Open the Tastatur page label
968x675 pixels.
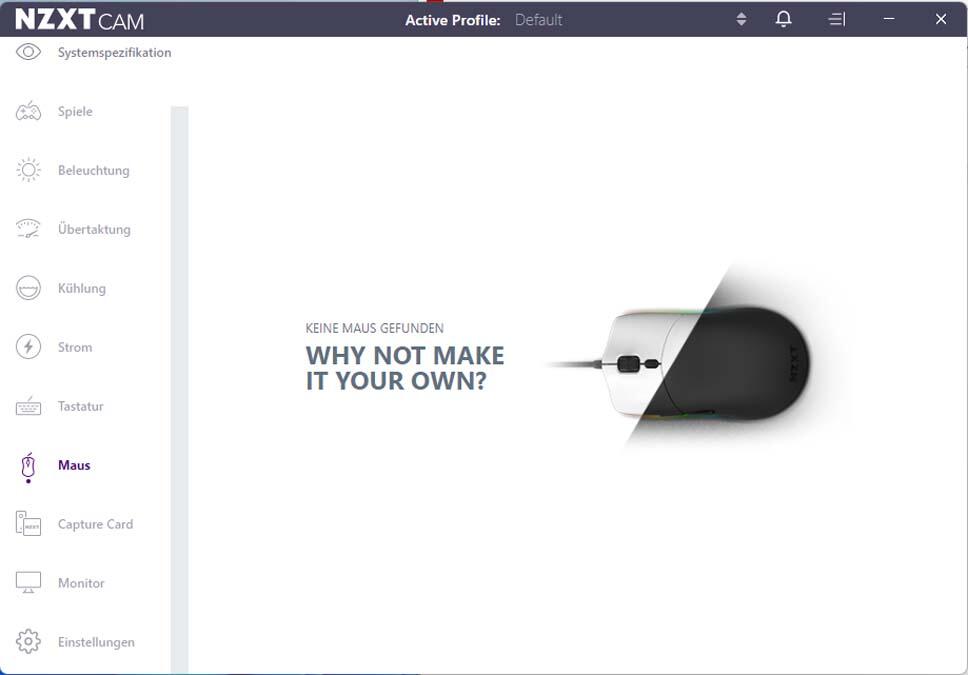click(x=80, y=406)
